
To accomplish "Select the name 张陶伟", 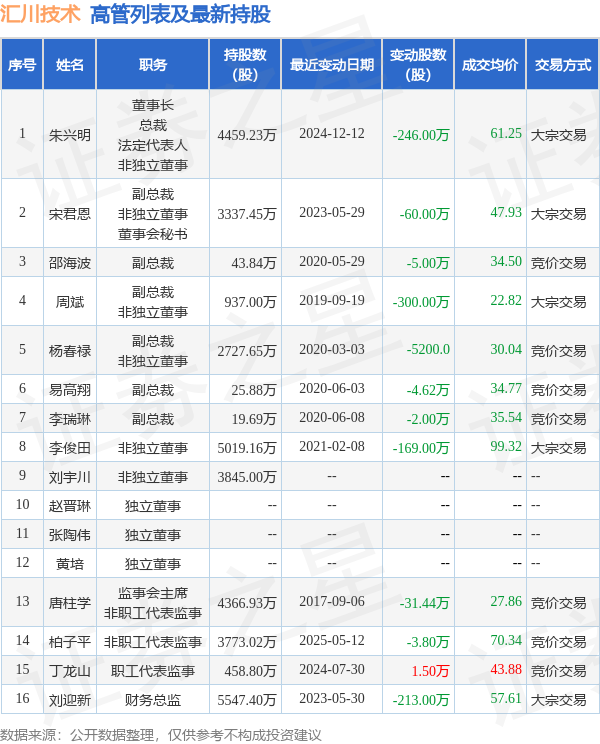I will point(70,535).
